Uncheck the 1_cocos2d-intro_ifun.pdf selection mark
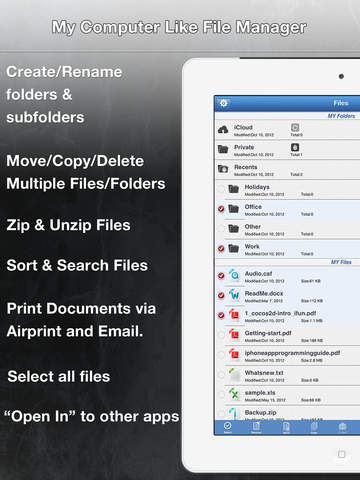This screenshot has height=480, width=360. click(221, 315)
